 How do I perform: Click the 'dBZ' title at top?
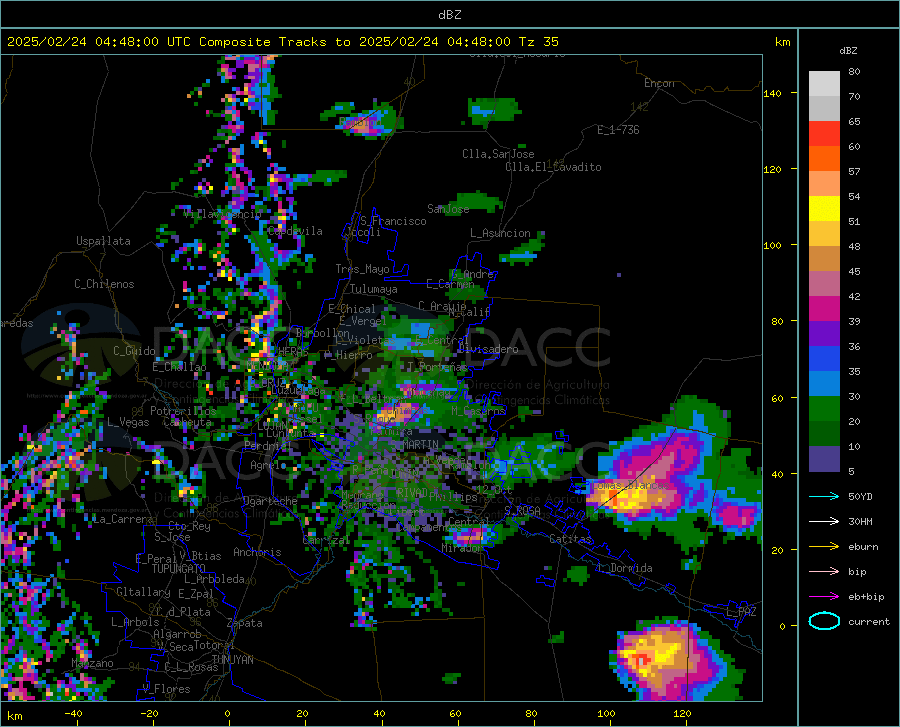pos(449,15)
